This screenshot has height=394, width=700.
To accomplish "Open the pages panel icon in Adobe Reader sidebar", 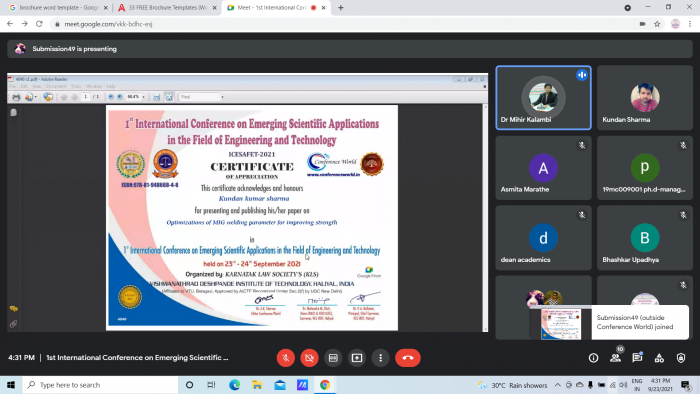I will (13, 112).
